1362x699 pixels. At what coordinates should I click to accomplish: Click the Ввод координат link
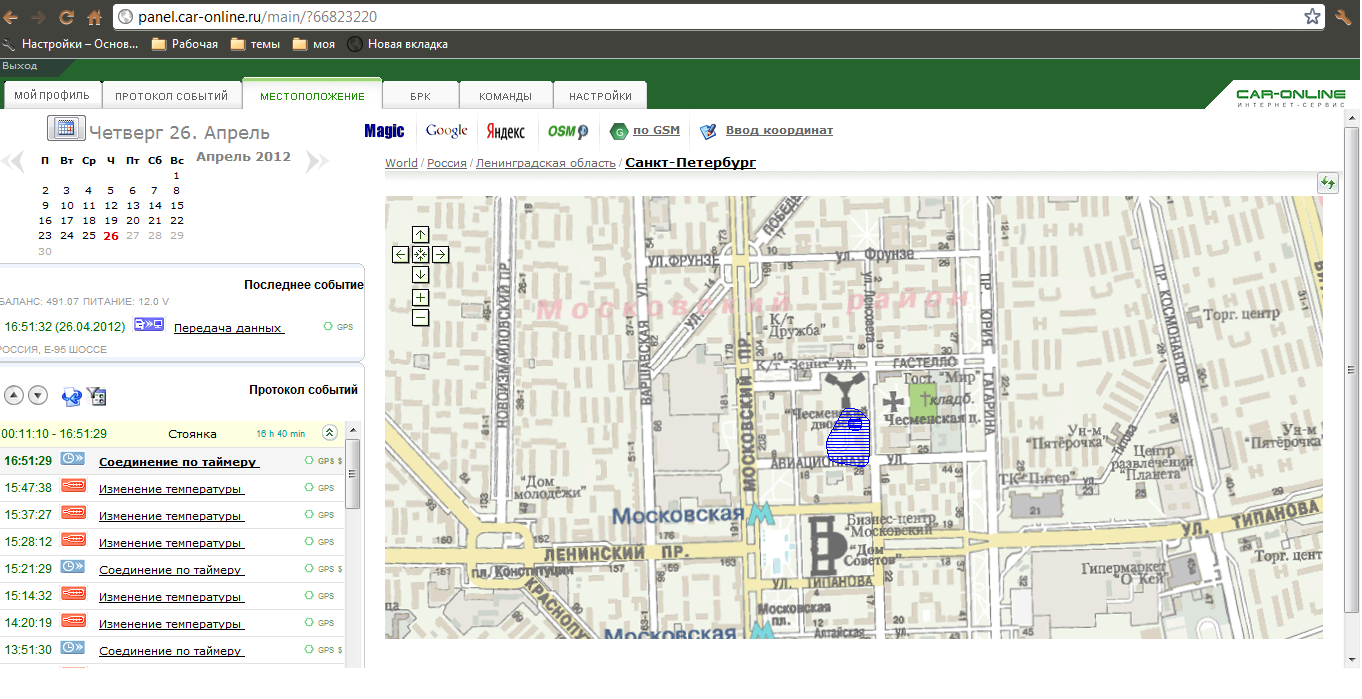779,131
